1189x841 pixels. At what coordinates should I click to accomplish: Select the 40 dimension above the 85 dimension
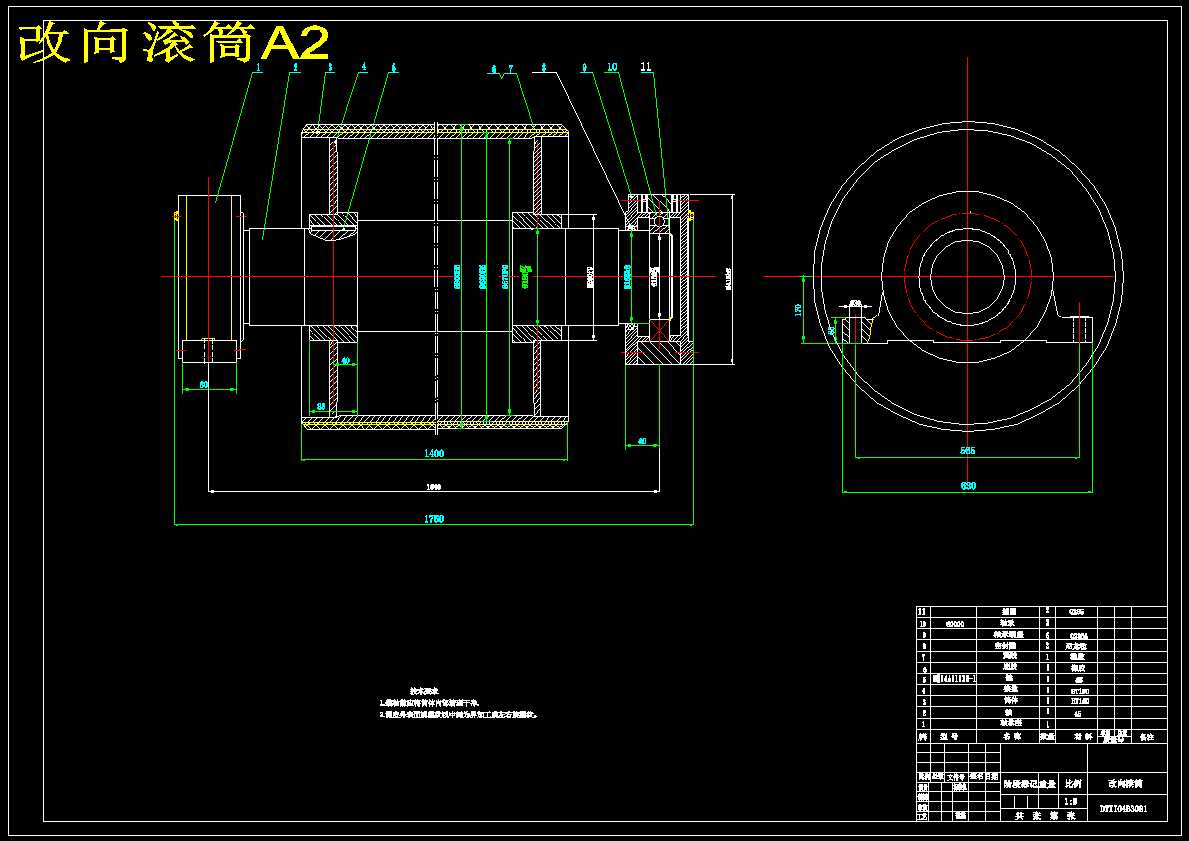point(345,361)
